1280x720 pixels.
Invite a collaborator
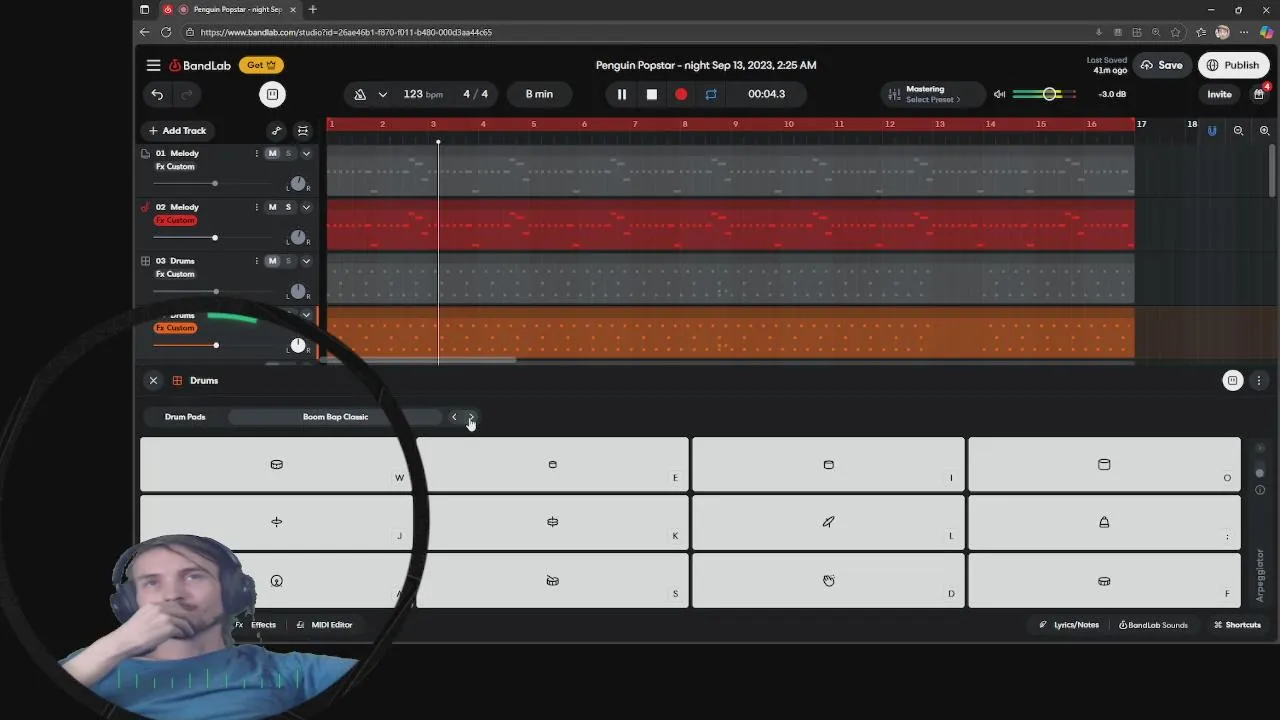click(x=1219, y=94)
